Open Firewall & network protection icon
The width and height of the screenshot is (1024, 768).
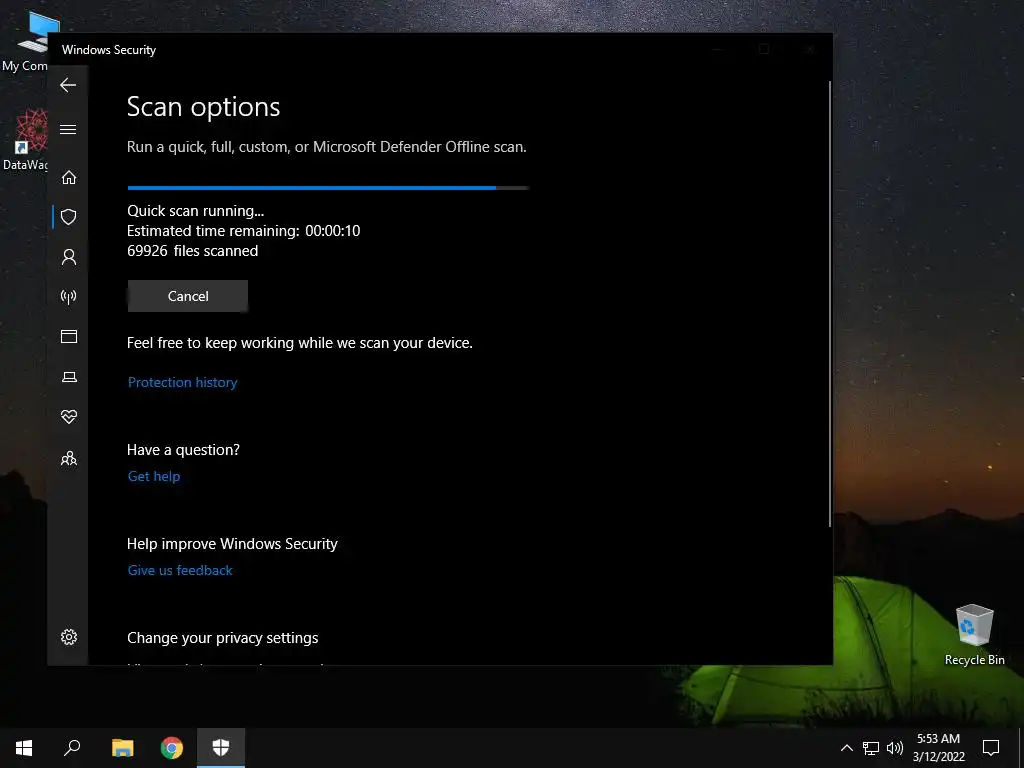[69, 297]
